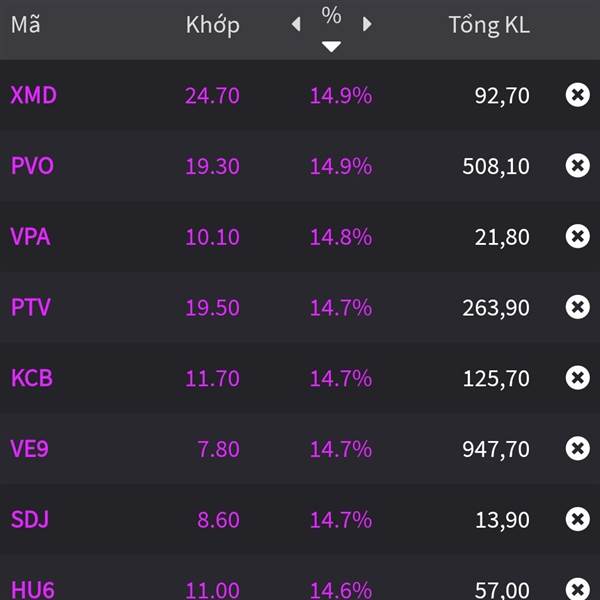
Task: Remove VE9 from the watchlist
Action: point(578,448)
